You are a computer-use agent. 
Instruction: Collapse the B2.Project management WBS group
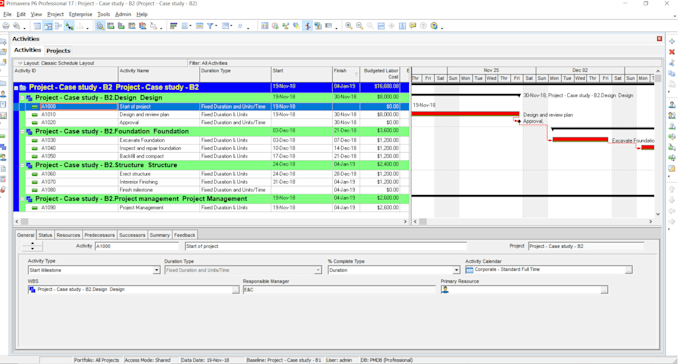click(23, 199)
